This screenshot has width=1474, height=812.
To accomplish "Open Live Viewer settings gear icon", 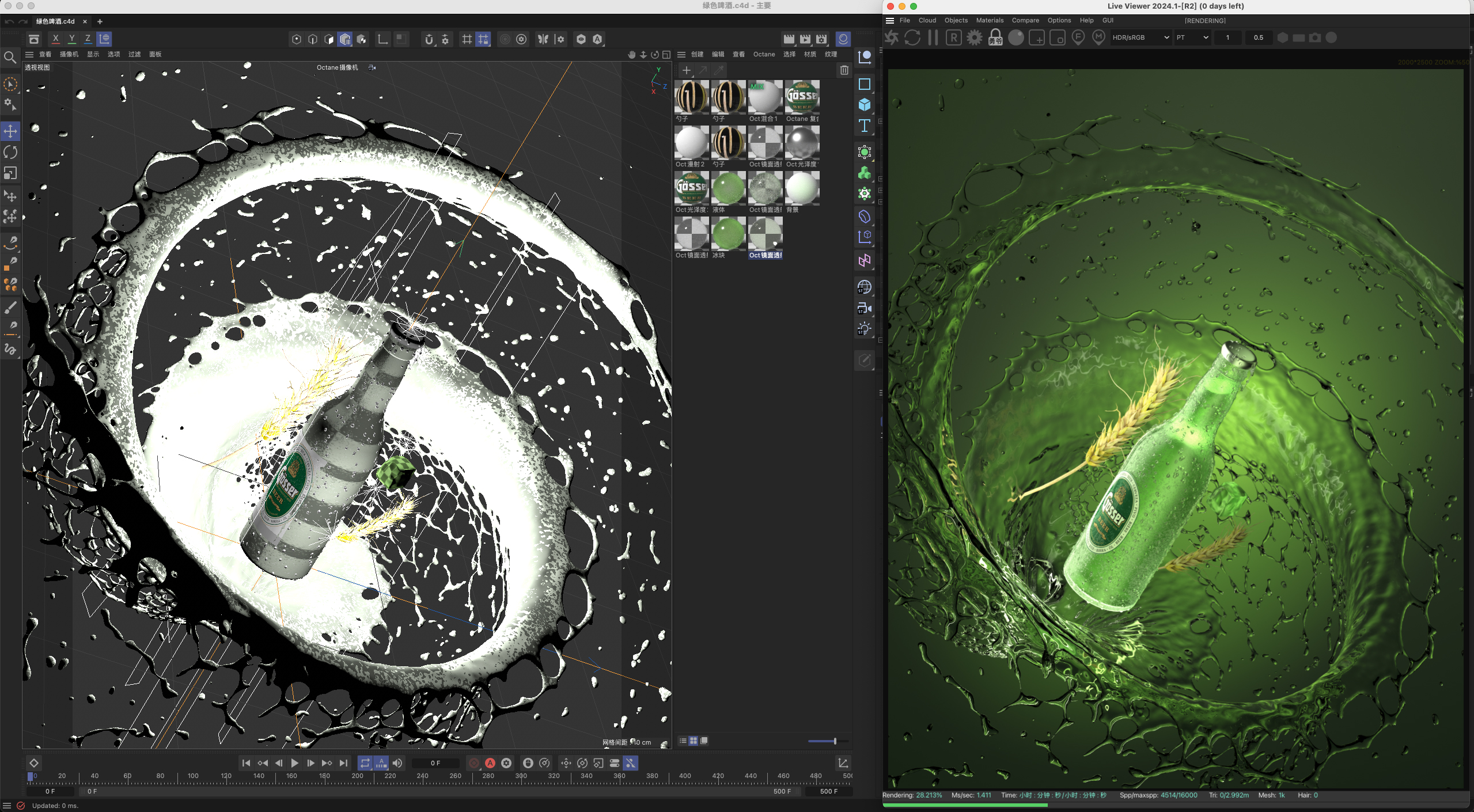I will pyautogui.click(x=975, y=37).
